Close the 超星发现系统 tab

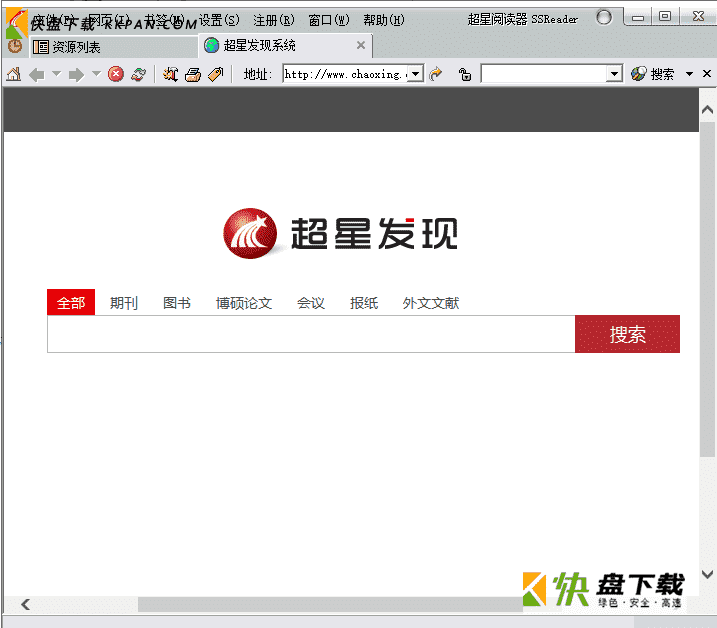(361, 45)
